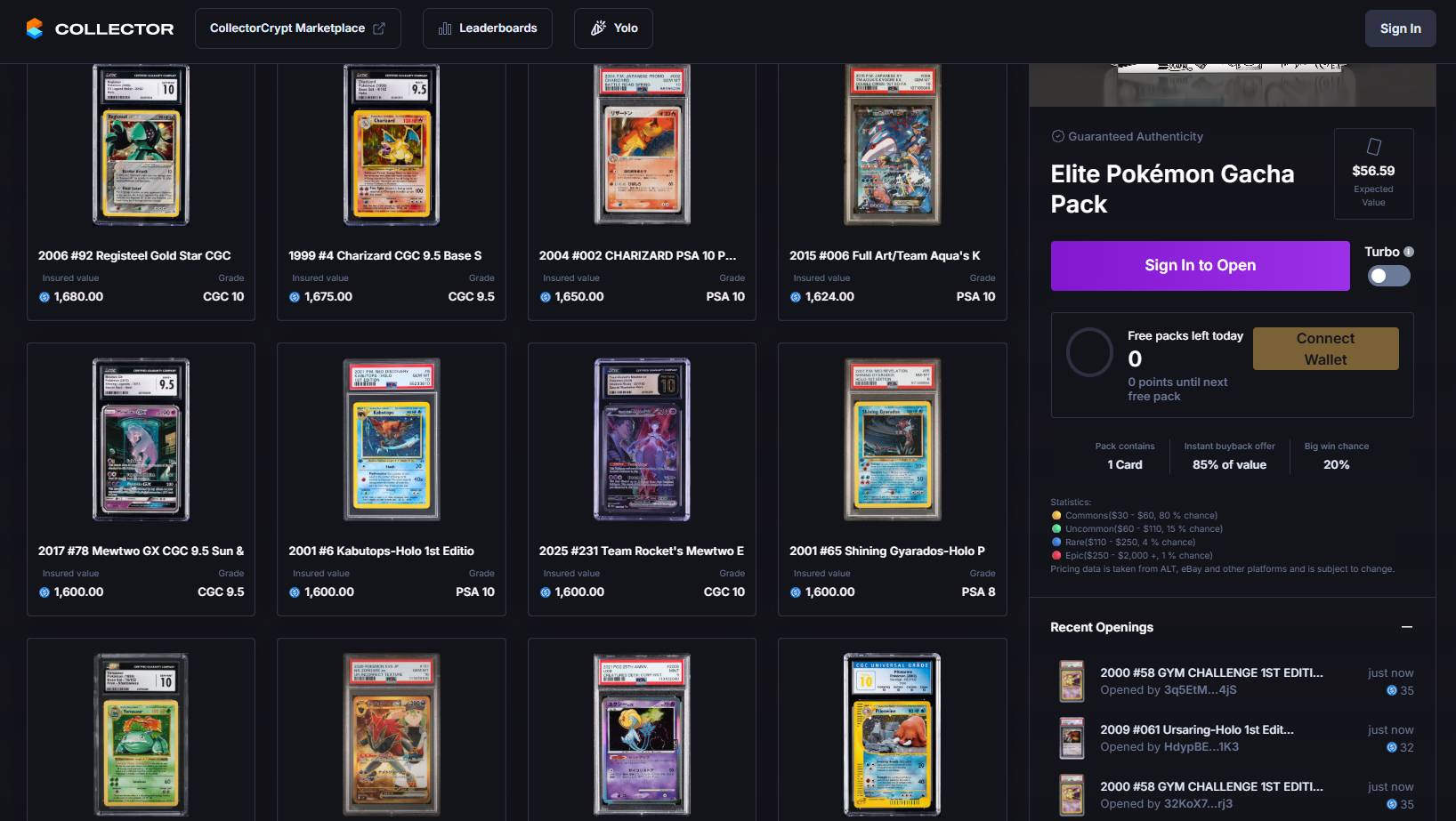Click Sign In to Open button

[1200, 265]
